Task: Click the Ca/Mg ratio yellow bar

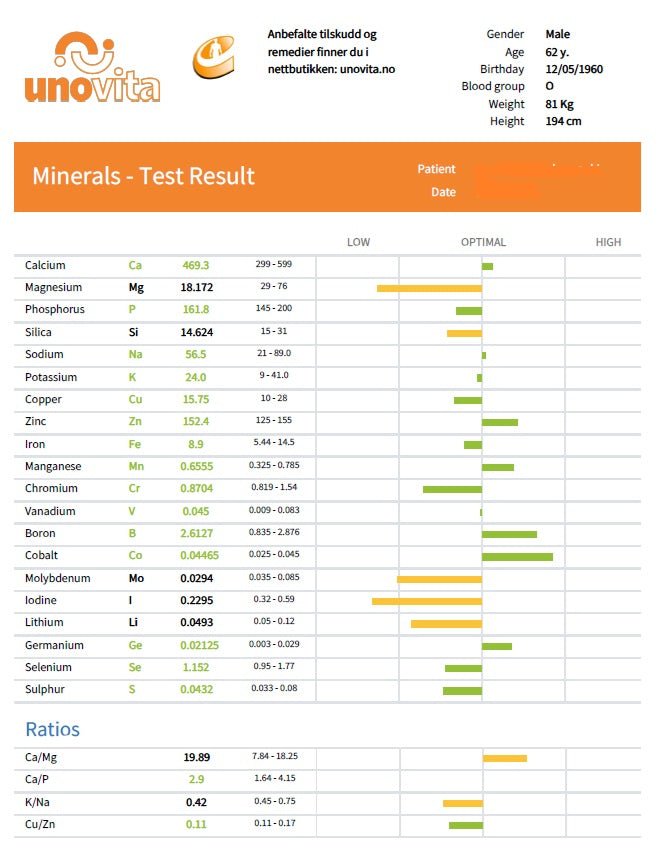Action: pyautogui.click(x=505, y=758)
